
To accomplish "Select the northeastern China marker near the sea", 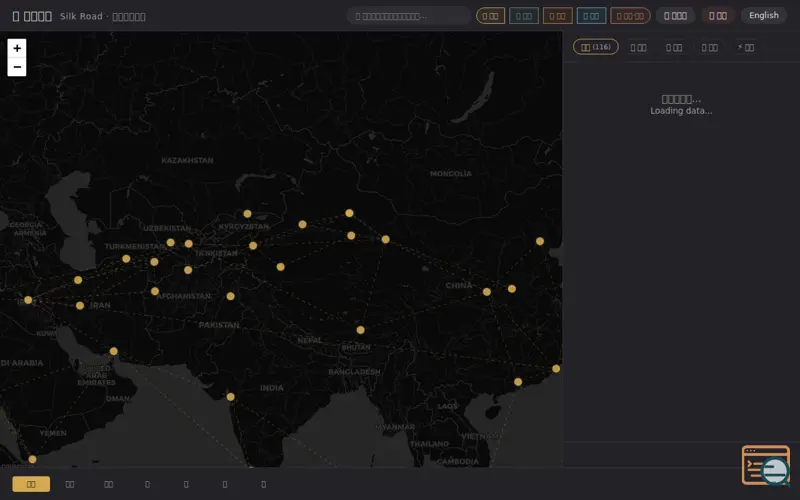I will tap(540, 241).
